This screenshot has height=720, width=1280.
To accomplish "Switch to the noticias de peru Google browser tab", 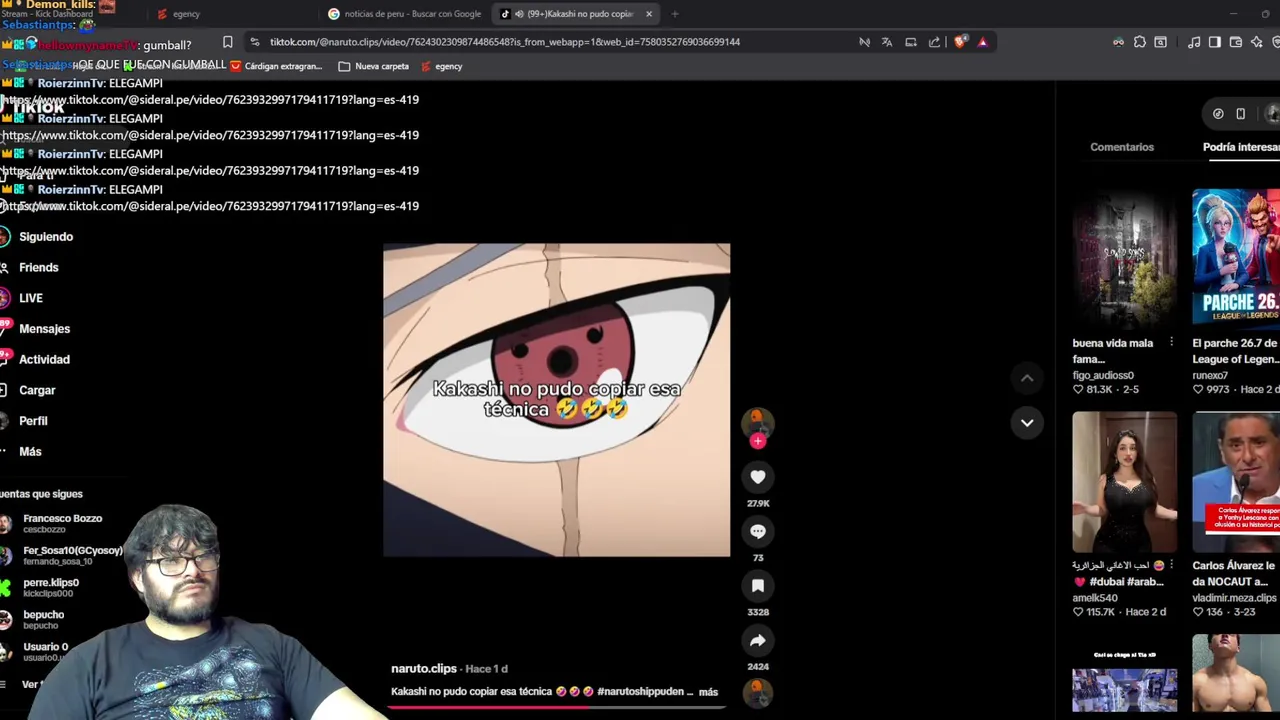I will tap(404, 14).
